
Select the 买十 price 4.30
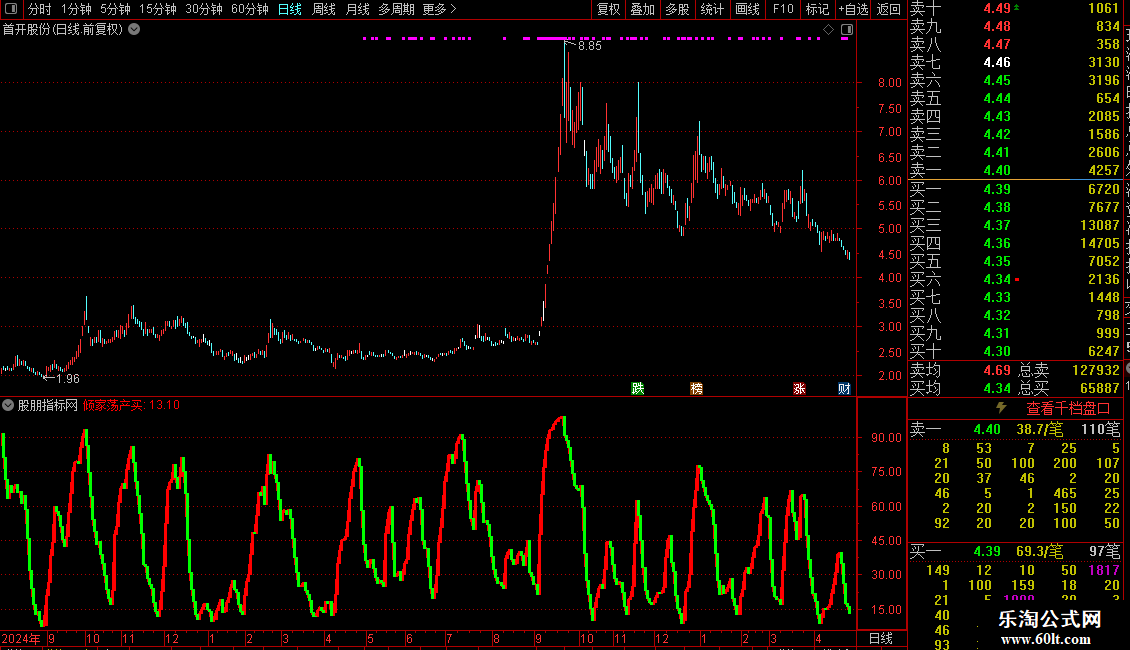(997, 352)
